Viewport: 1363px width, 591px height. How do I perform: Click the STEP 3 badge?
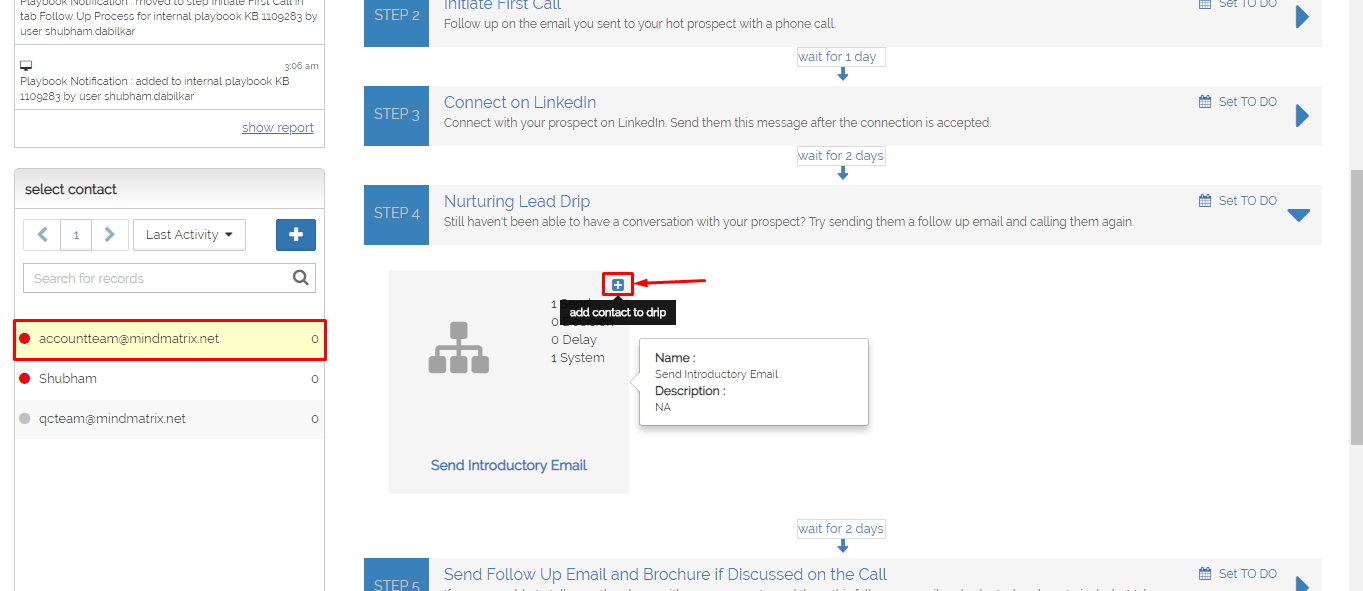click(397, 114)
